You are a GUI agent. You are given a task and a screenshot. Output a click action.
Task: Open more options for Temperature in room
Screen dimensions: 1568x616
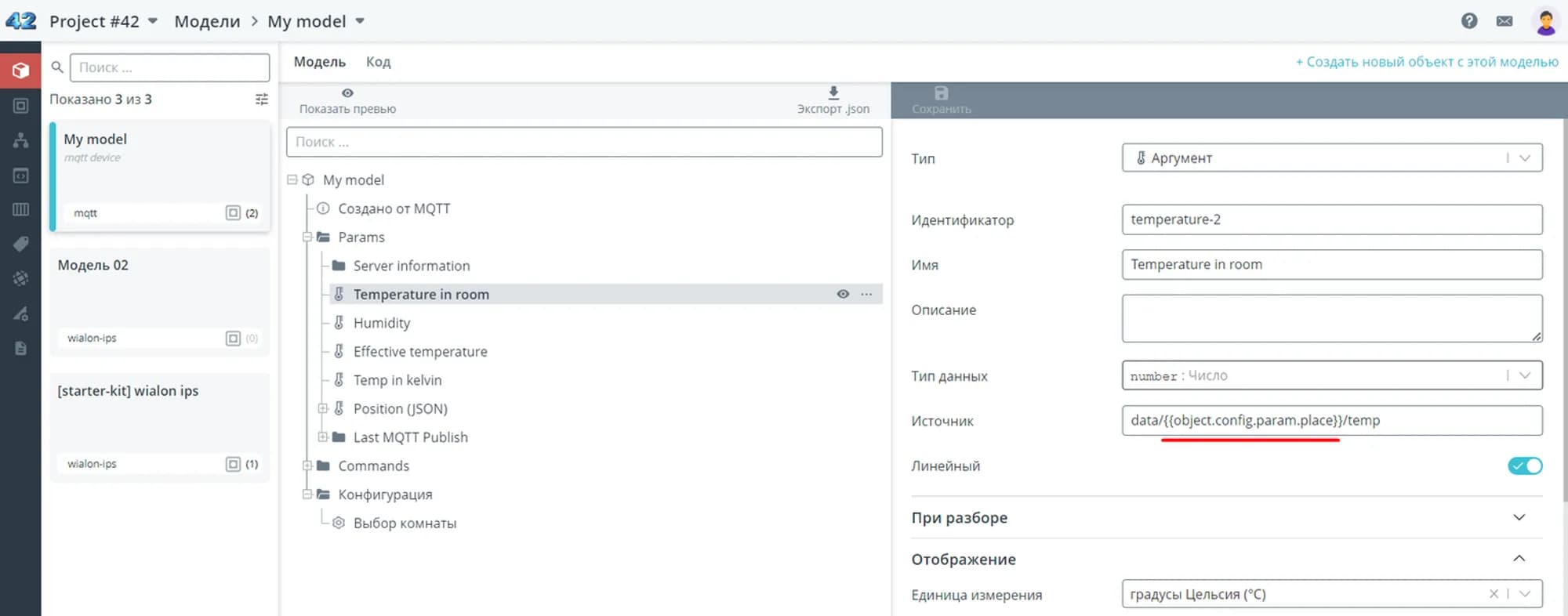point(866,295)
